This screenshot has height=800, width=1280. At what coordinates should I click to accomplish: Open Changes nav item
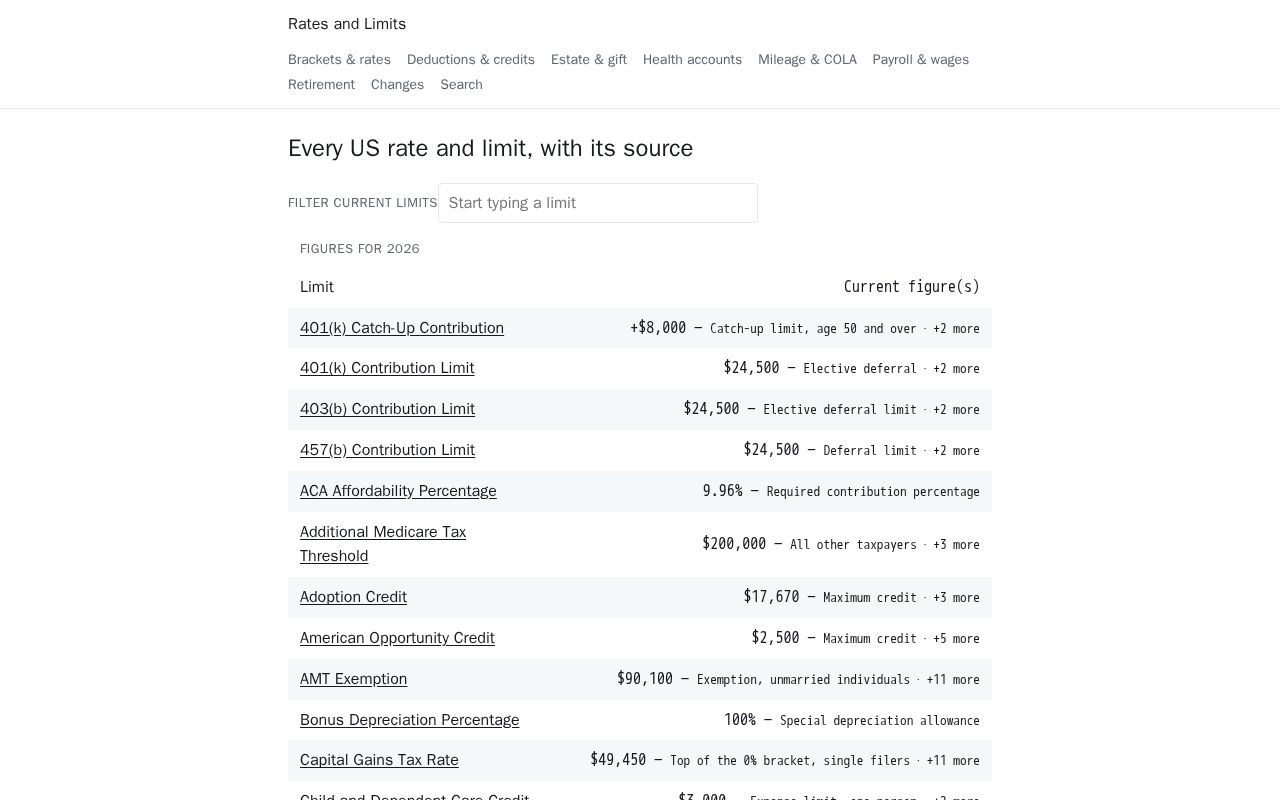point(397,85)
